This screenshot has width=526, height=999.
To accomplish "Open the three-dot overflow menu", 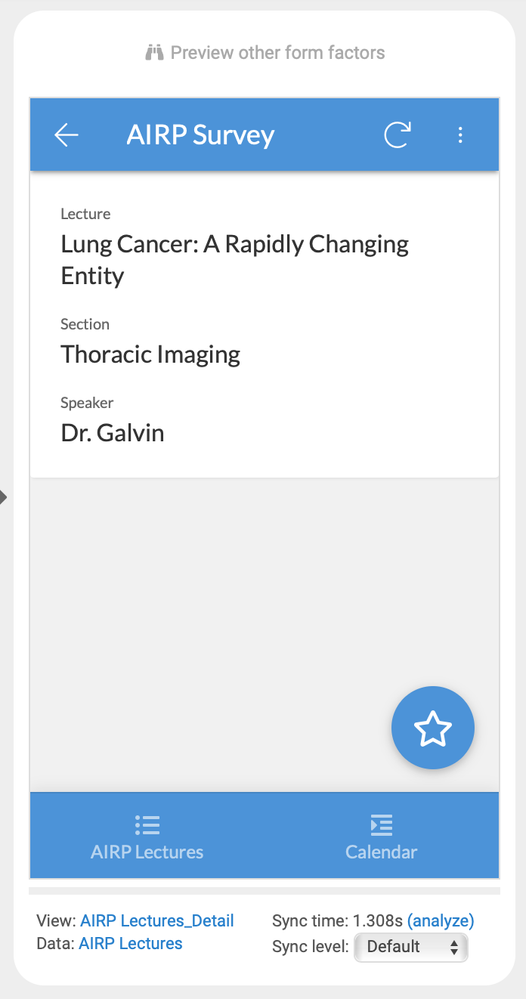I will coord(460,135).
